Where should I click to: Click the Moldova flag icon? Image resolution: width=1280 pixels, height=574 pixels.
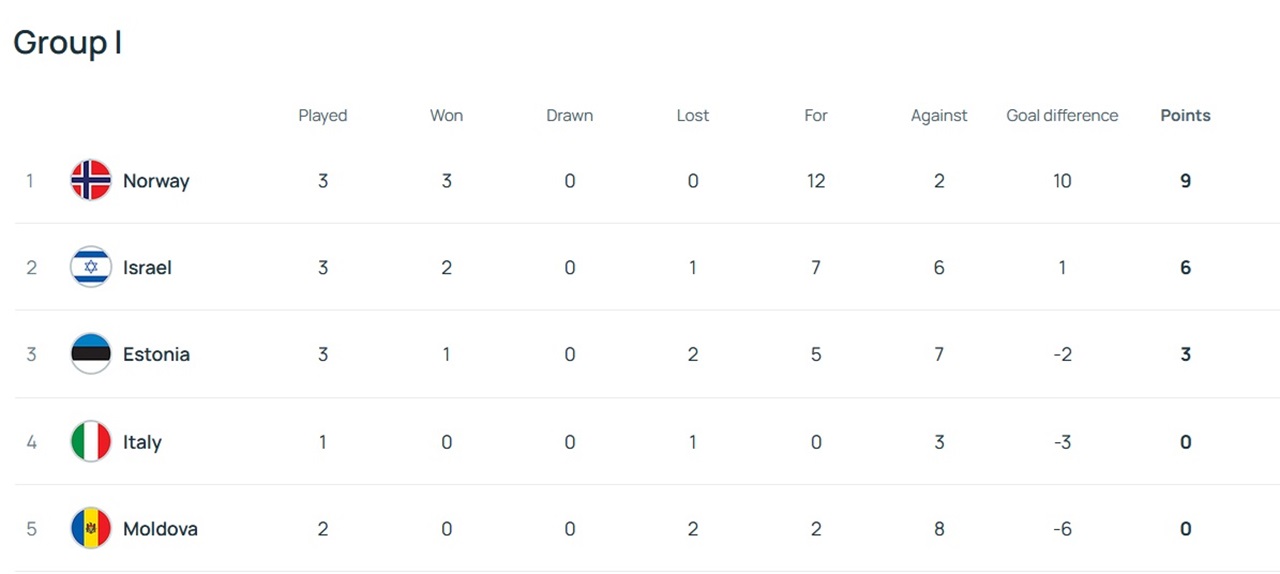[91, 528]
